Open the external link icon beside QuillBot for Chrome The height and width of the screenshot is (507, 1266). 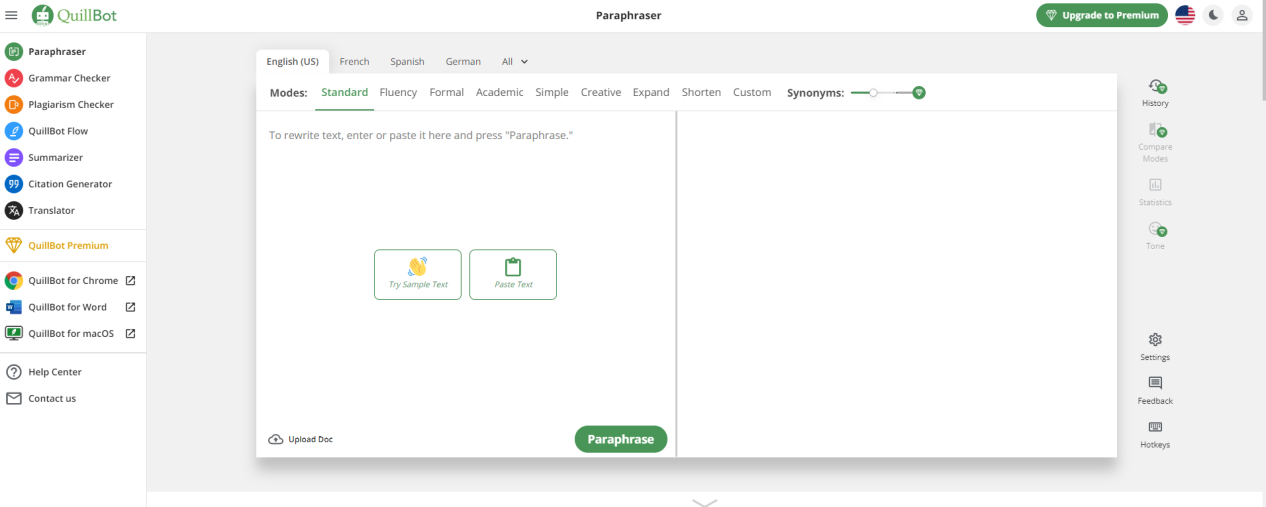click(130, 281)
